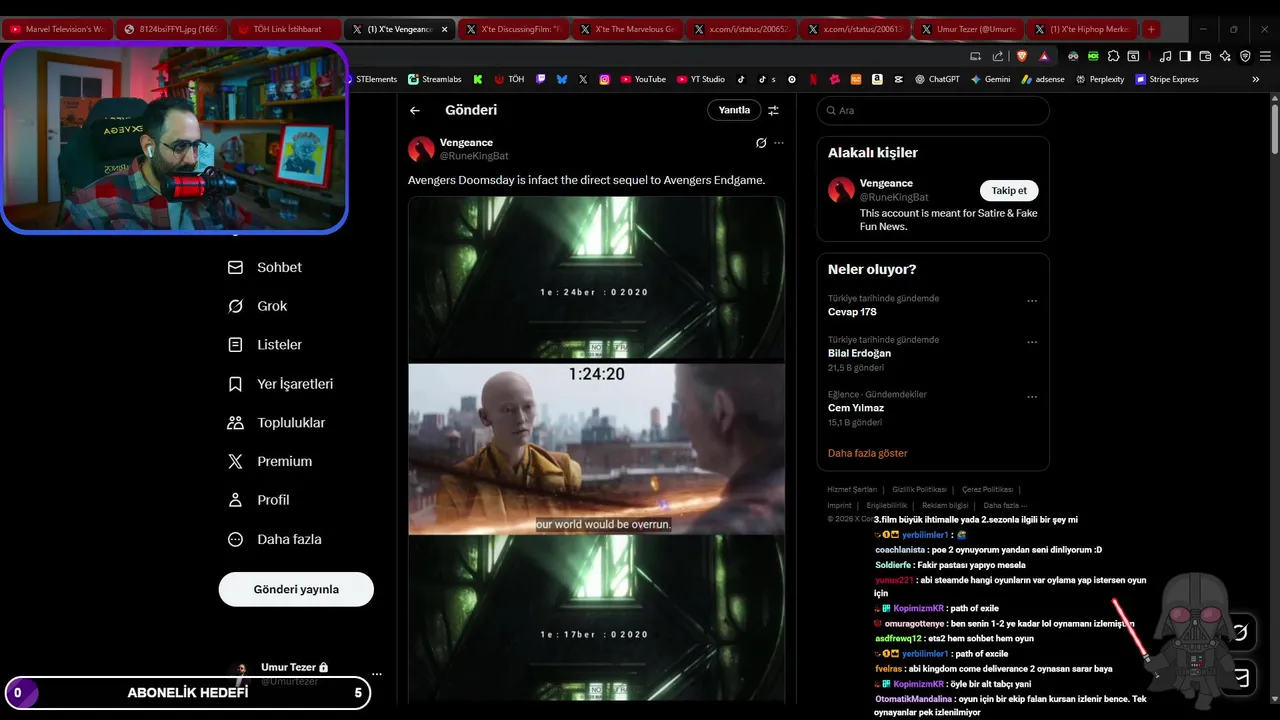Open the Premium page
The width and height of the screenshot is (1280, 720).
270,461
